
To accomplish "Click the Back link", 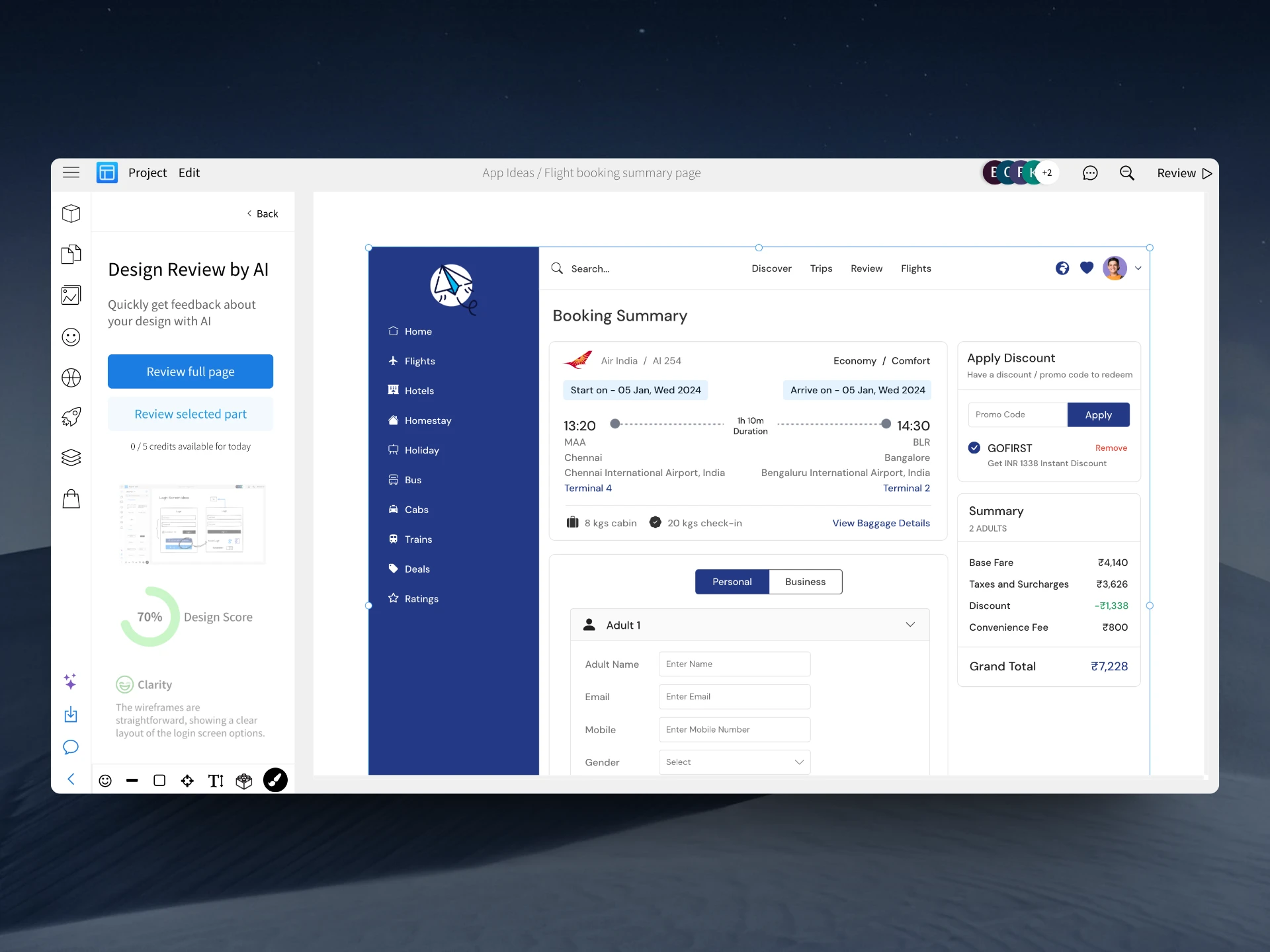I will coord(263,214).
